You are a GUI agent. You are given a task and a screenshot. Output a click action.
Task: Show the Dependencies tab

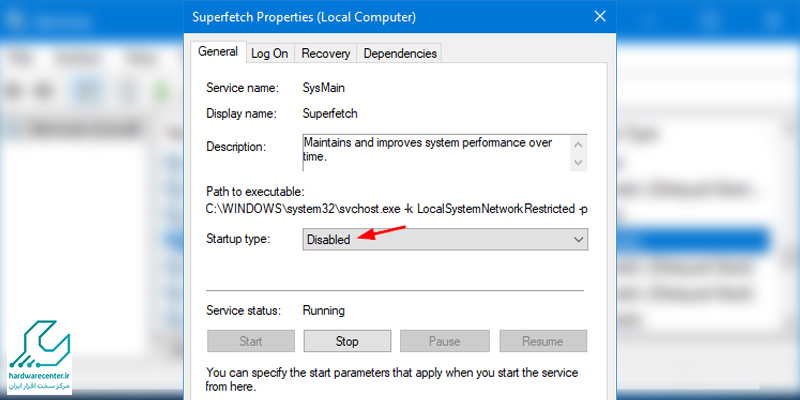click(400, 54)
